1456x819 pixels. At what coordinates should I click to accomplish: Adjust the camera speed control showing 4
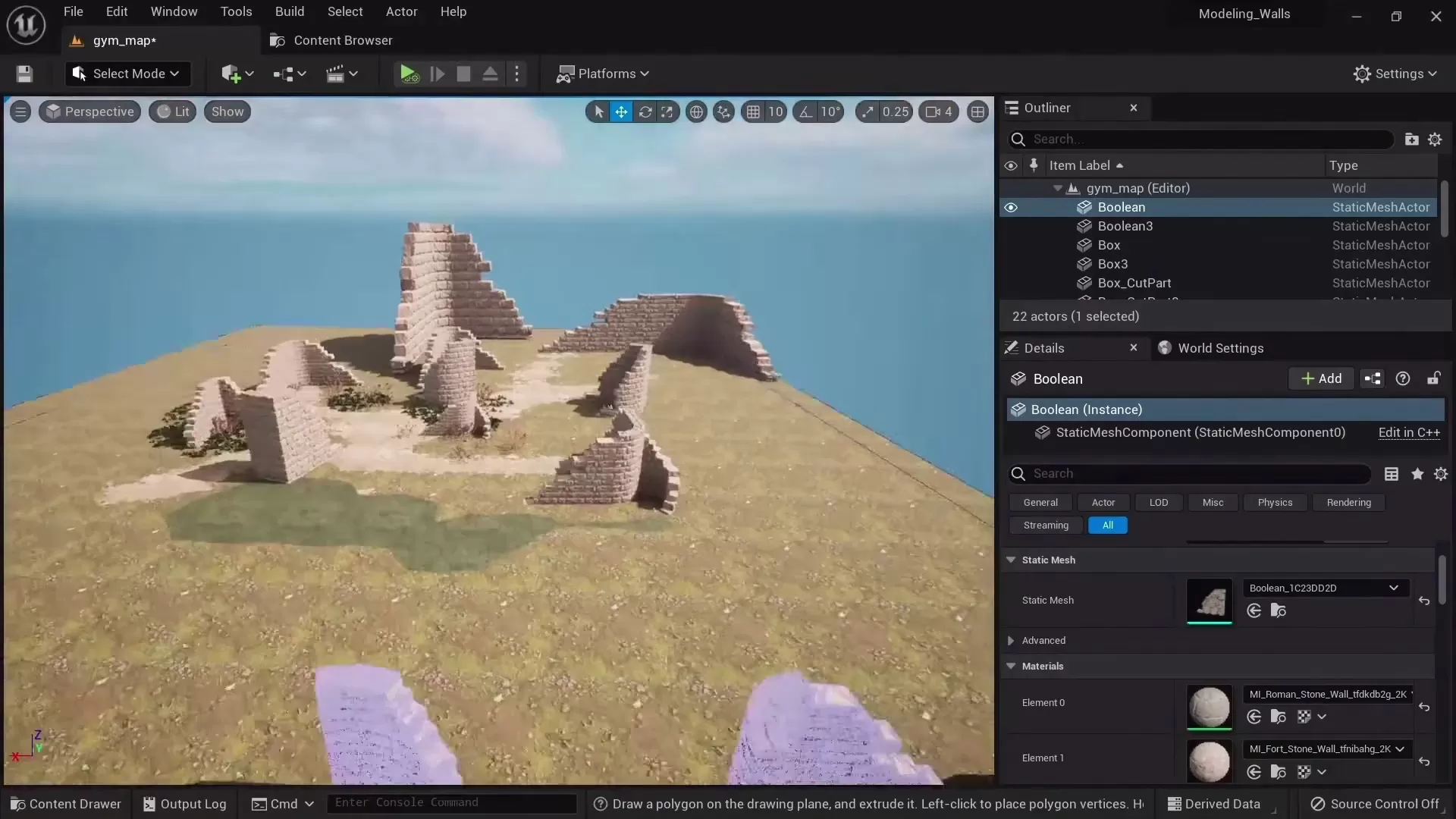[x=938, y=111]
